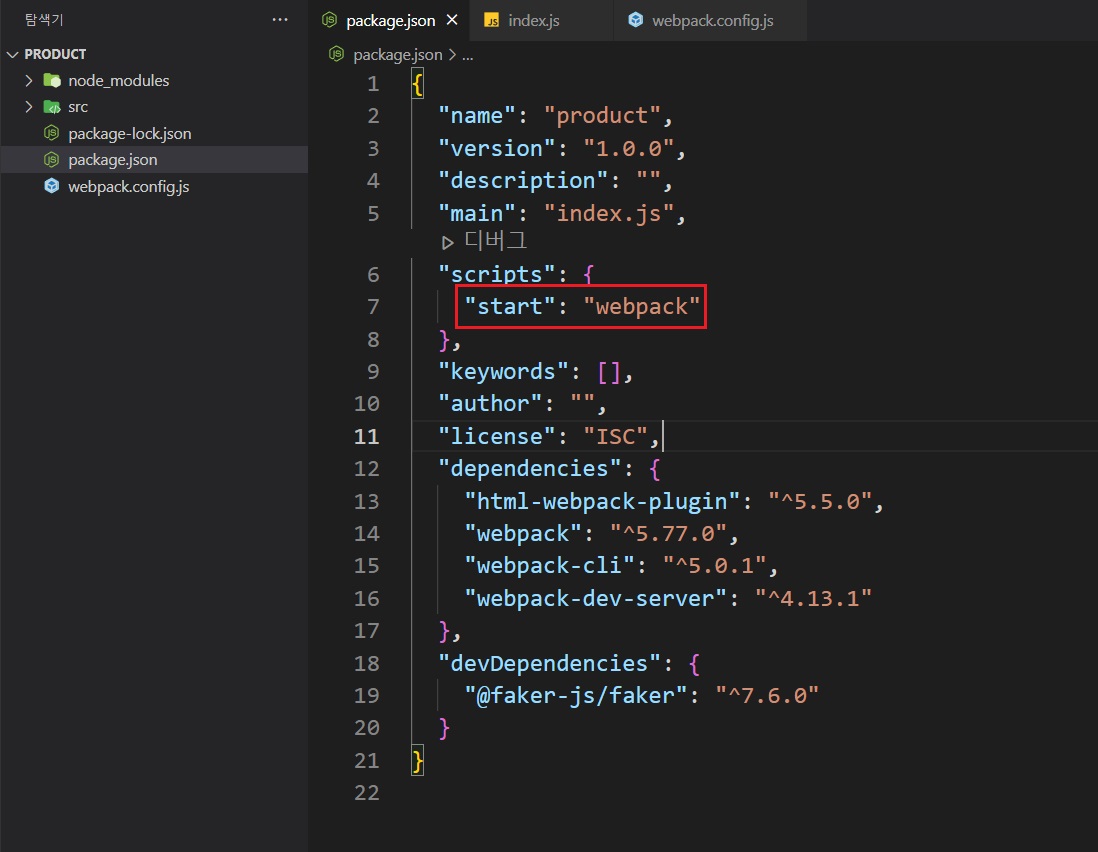The width and height of the screenshot is (1098, 852).
Task: Click the Node icon in the breadcrumb
Action: (337, 54)
